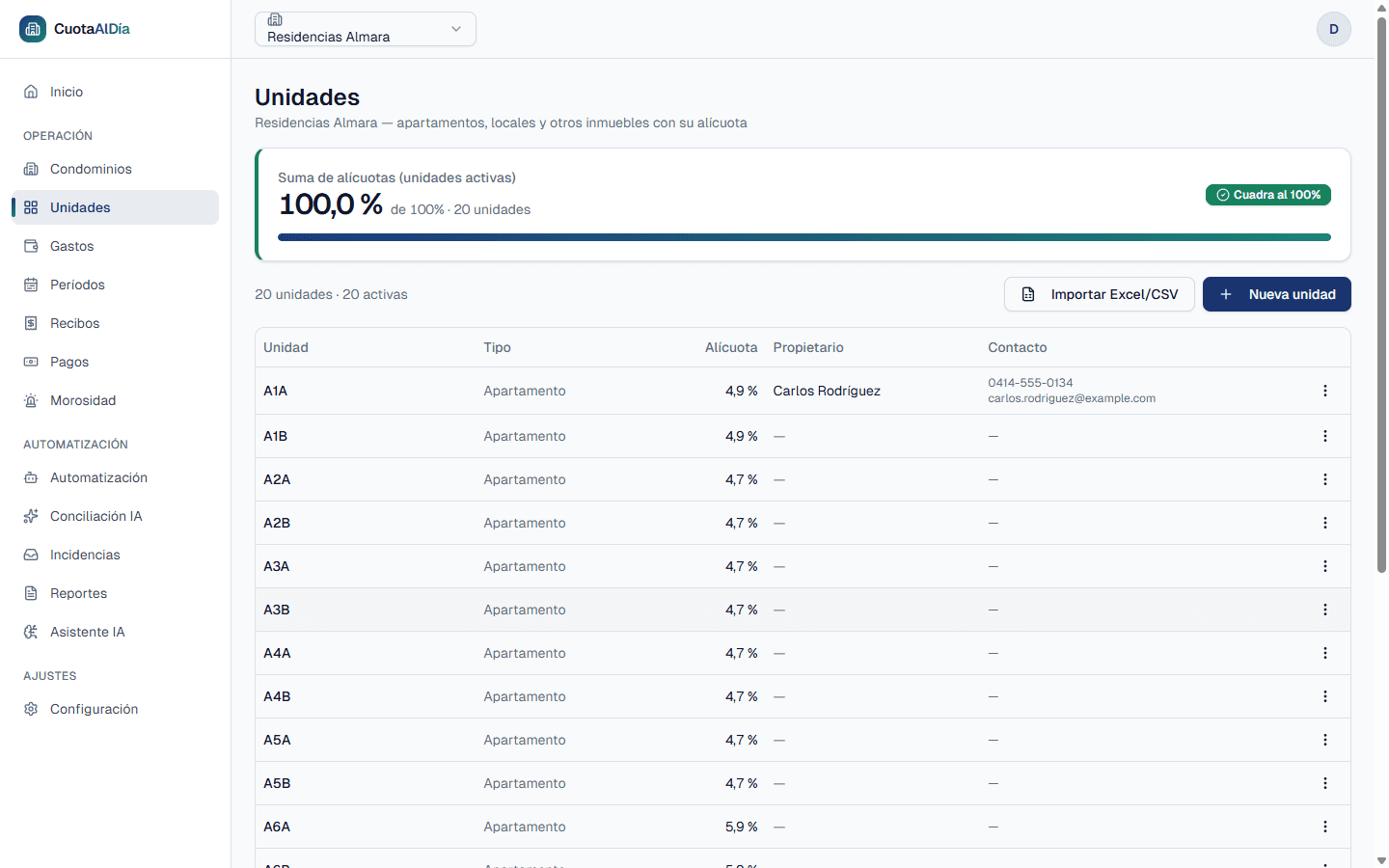Navigate to Recibos receipt icon
The height and width of the screenshot is (868, 1389).
[x=31, y=323]
